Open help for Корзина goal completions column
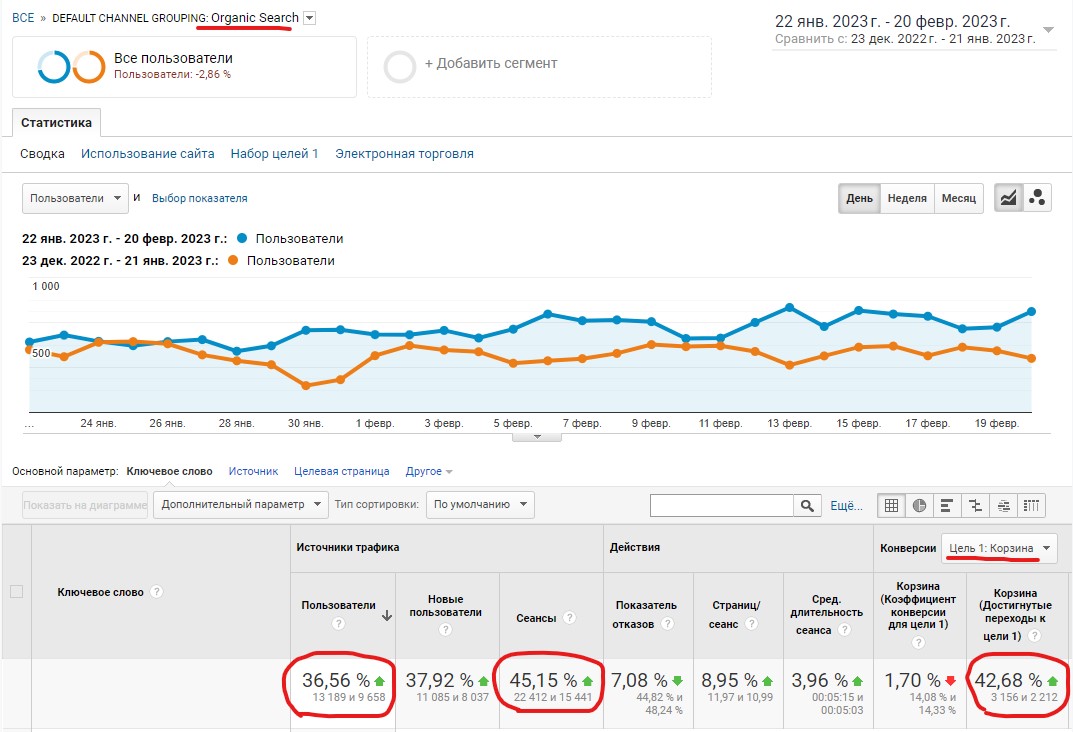The height and width of the screenshot is (732, 1073). (x=1035, y=636)
